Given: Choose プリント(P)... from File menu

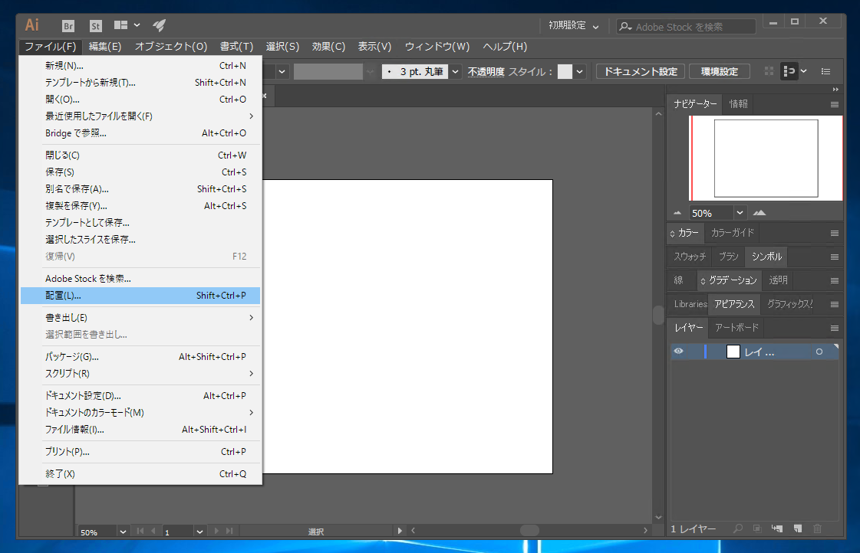Looking at the screenshot, I should tap(140, 452).
